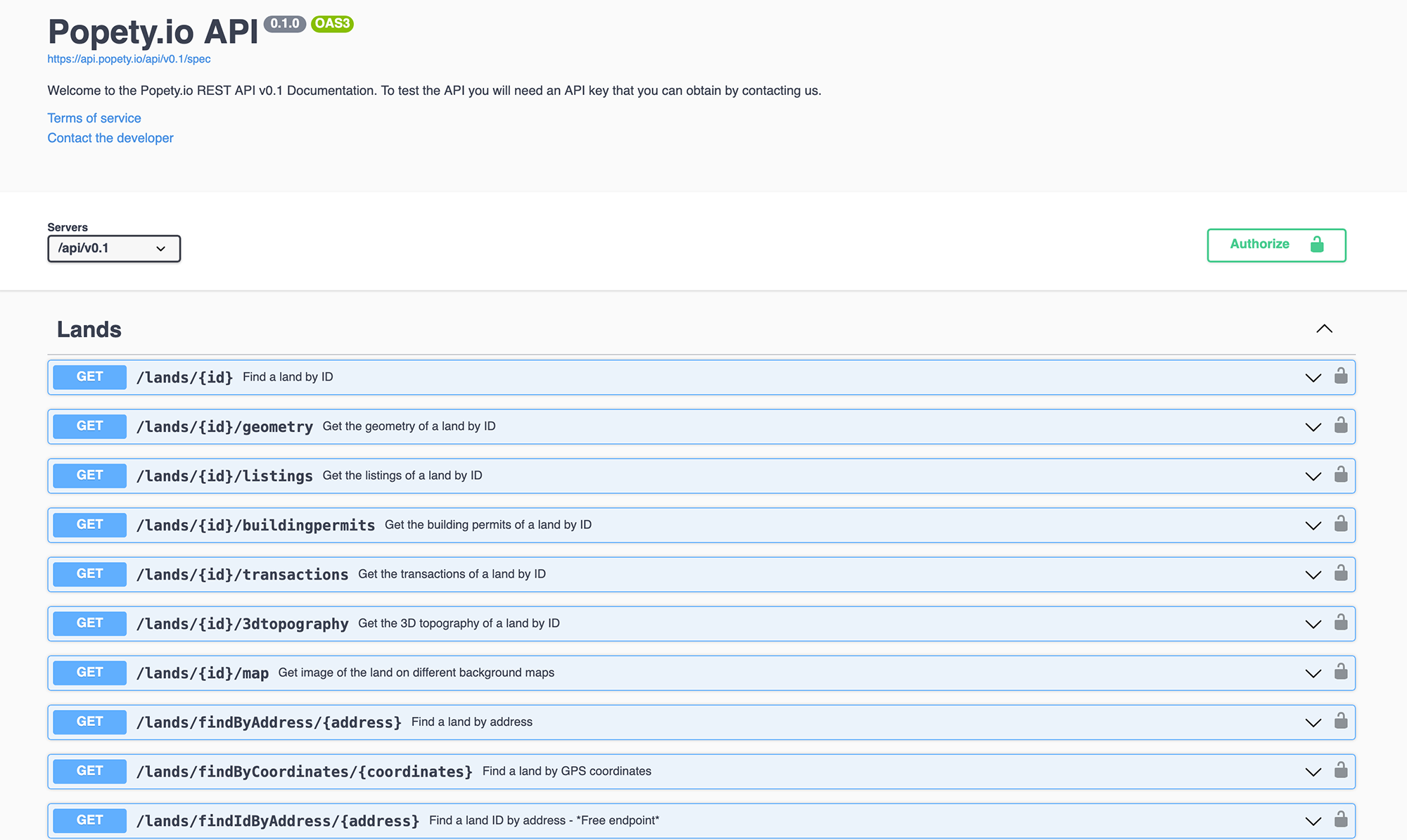Open the api.popety.io spec URL link
This screenshot has height=840, width=1407.
click(129, 59)
